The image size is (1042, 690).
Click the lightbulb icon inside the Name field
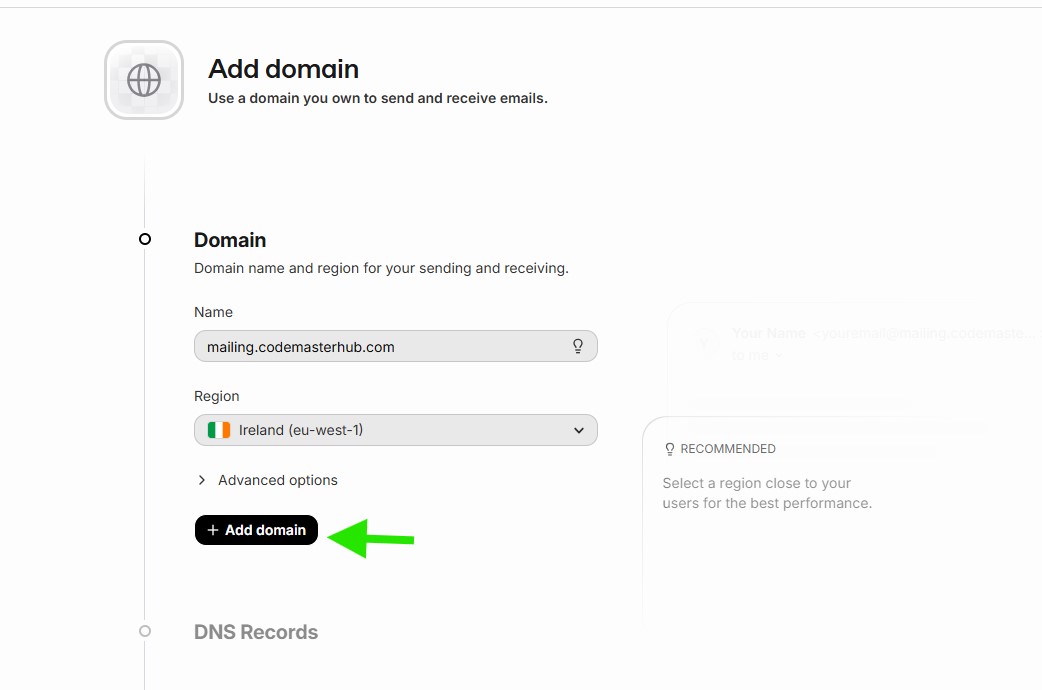click(577, 346)
